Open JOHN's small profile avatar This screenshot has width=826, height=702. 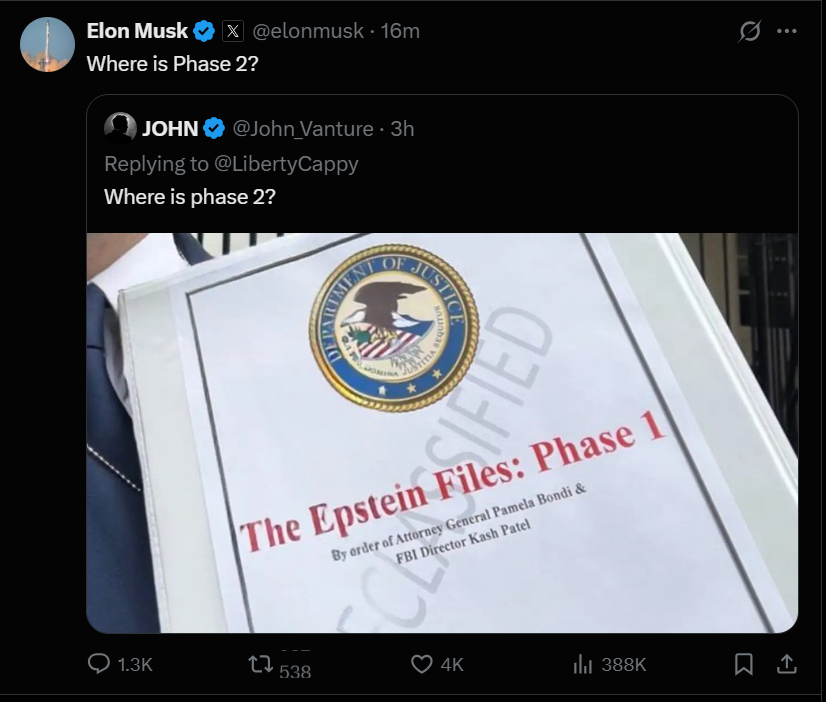121,128
